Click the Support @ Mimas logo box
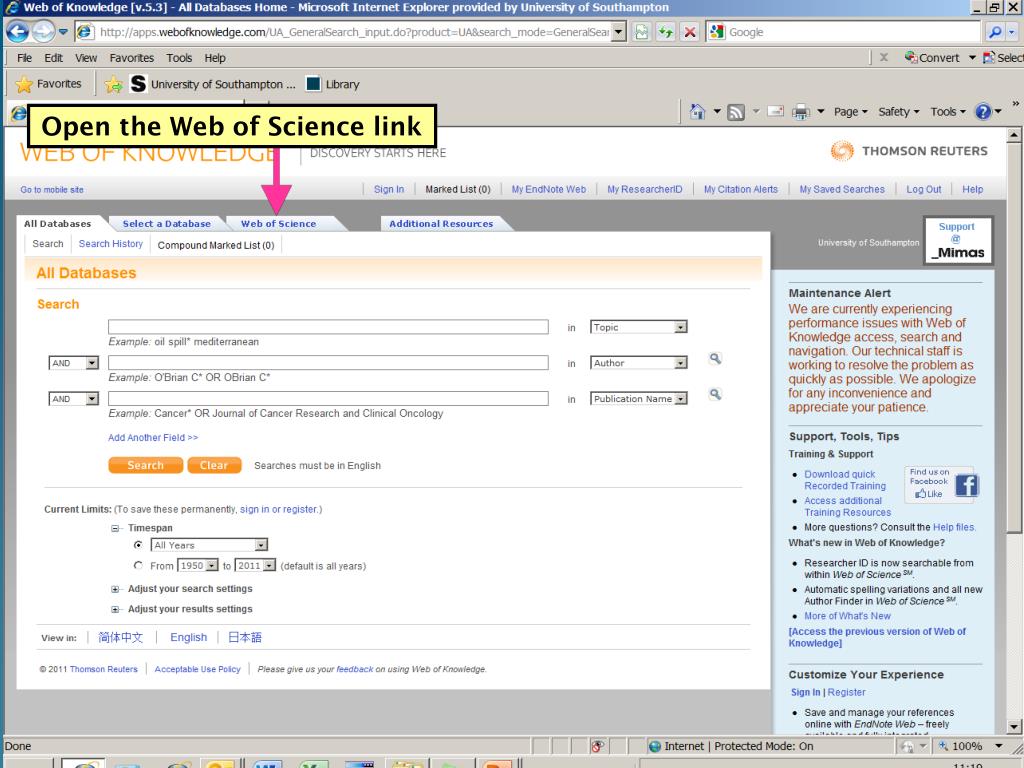Image resolution: width=1024 pixels, height=768 pixels. [x=958, y=241]
